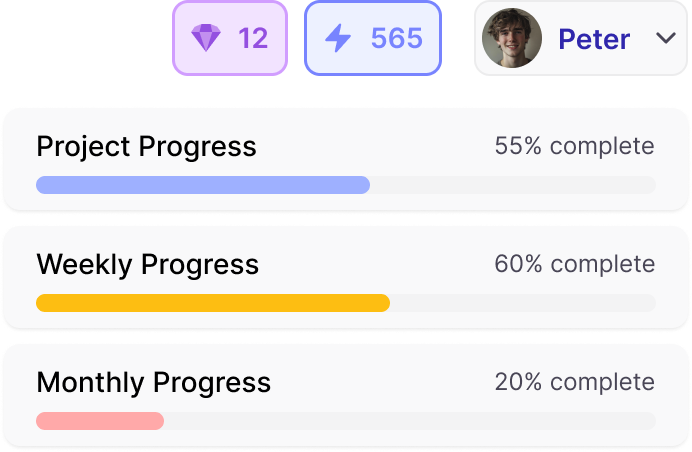
Task: Open the Monthly Progress card title
Action: coord(154,383)
